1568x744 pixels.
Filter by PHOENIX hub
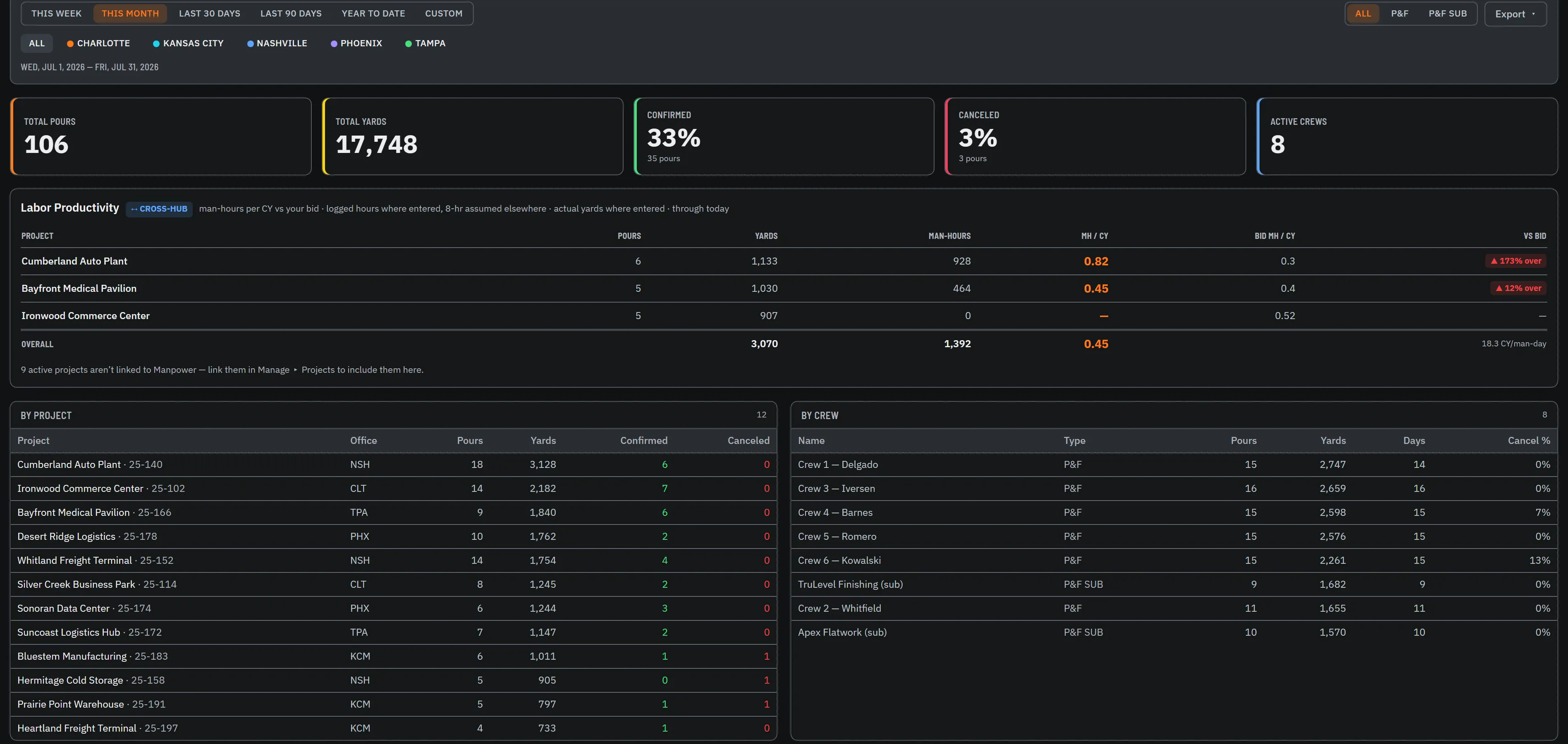pyautogui.click(x=356, y=43)
